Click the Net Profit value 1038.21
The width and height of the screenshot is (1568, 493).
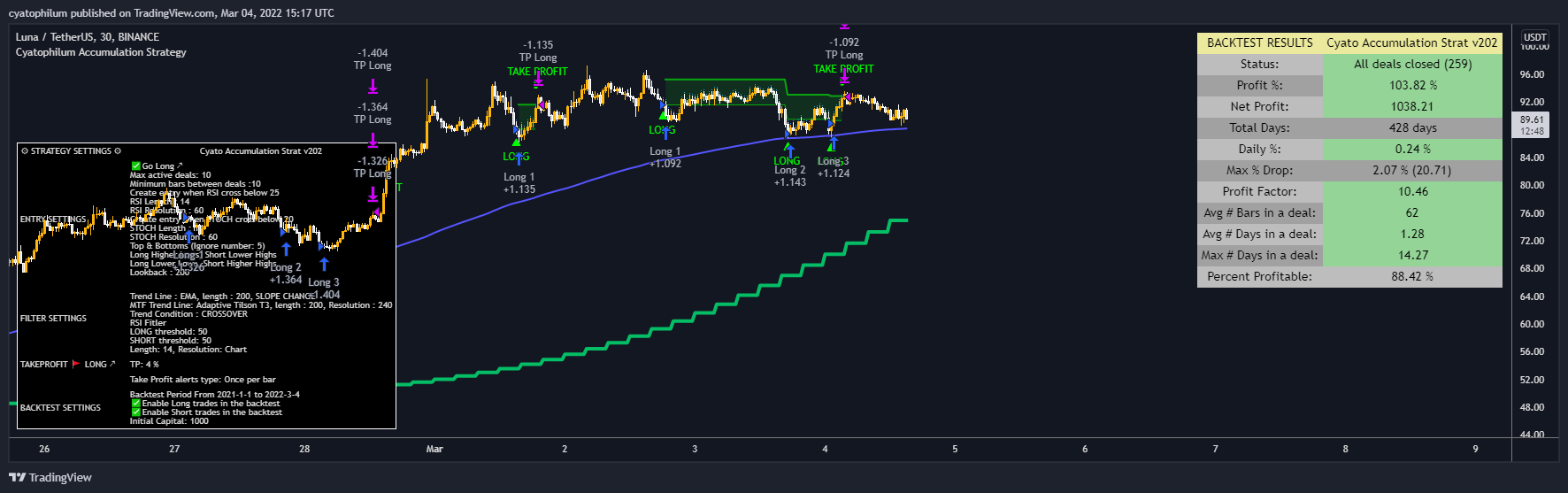click(1412, 106)
